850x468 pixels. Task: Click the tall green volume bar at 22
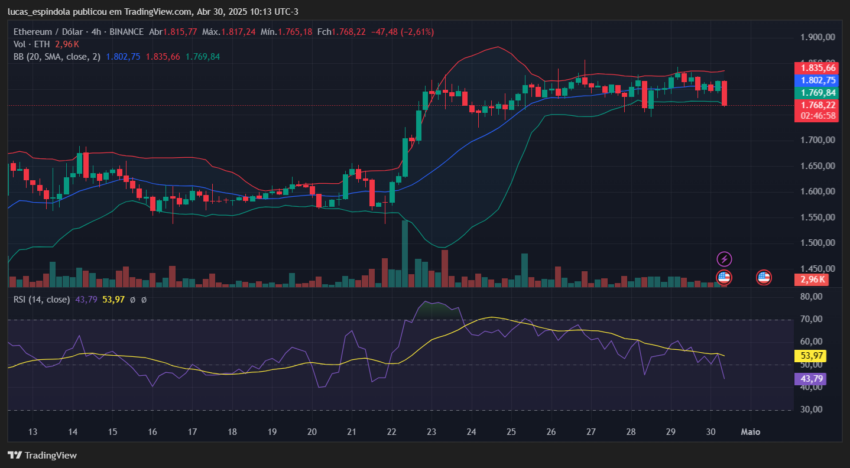(x=405, y=254)
